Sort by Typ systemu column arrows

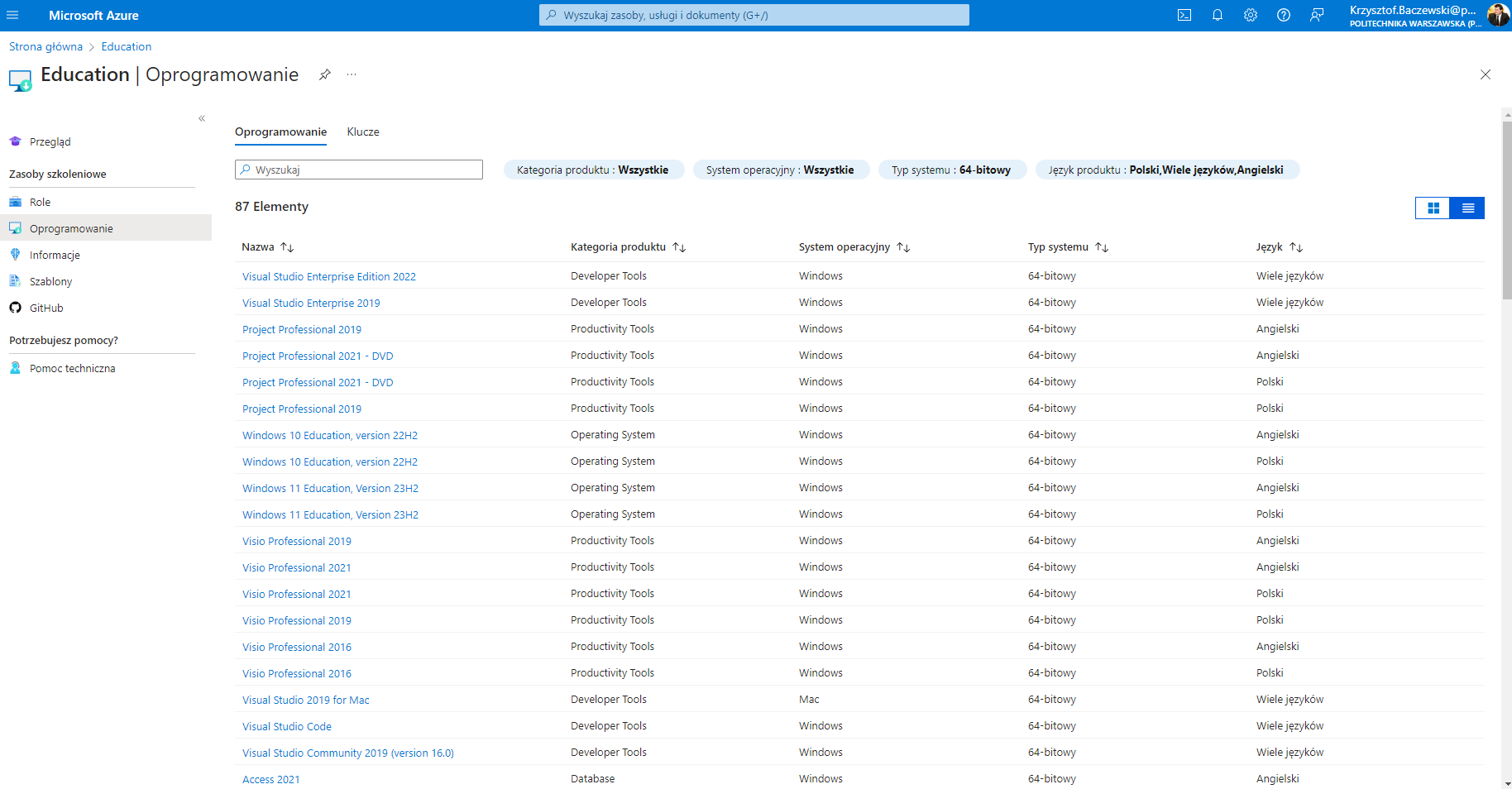[x=1102, y=247]
